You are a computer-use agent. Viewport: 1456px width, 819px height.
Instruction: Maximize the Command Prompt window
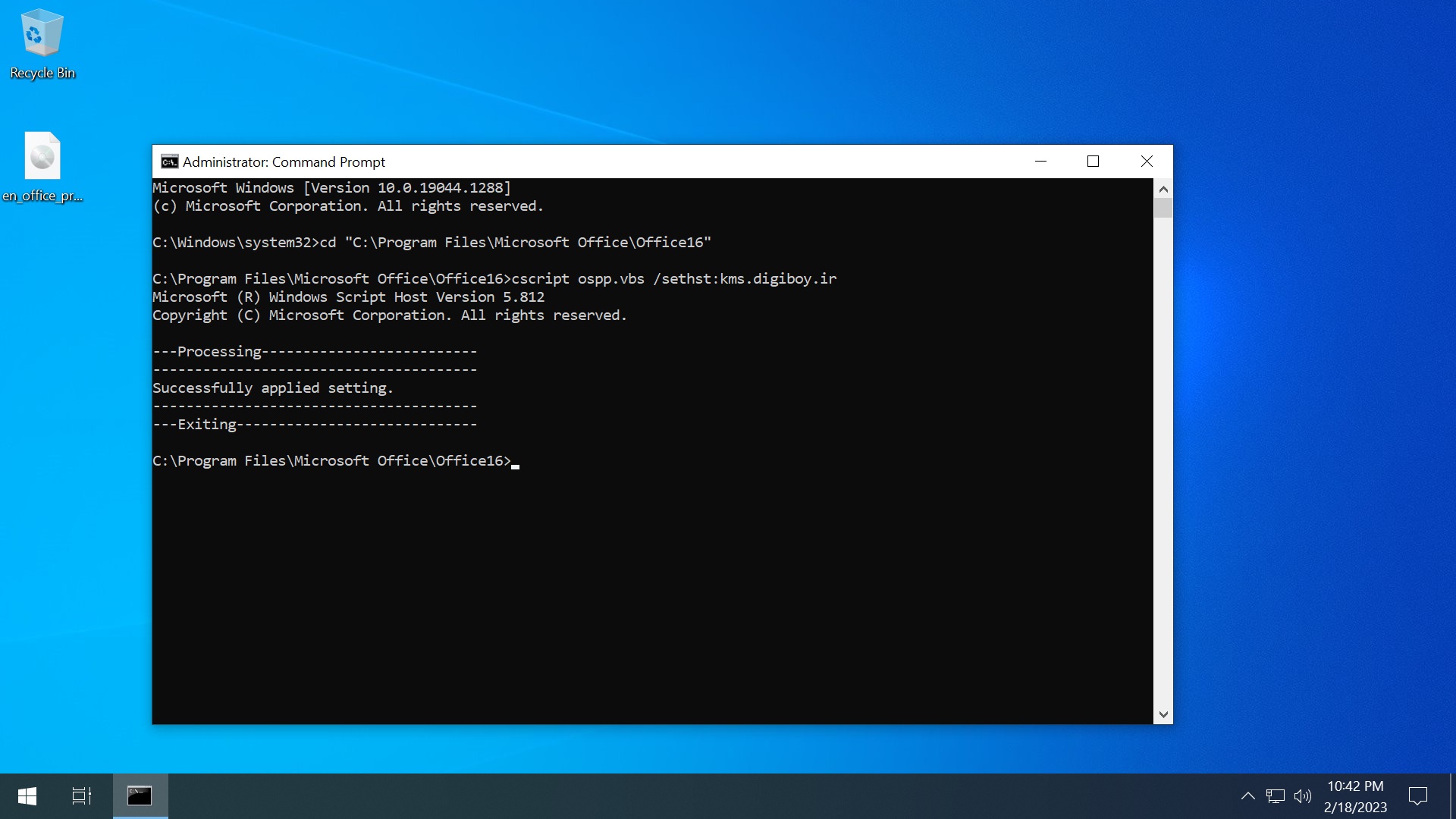[x=1093, y=162]
